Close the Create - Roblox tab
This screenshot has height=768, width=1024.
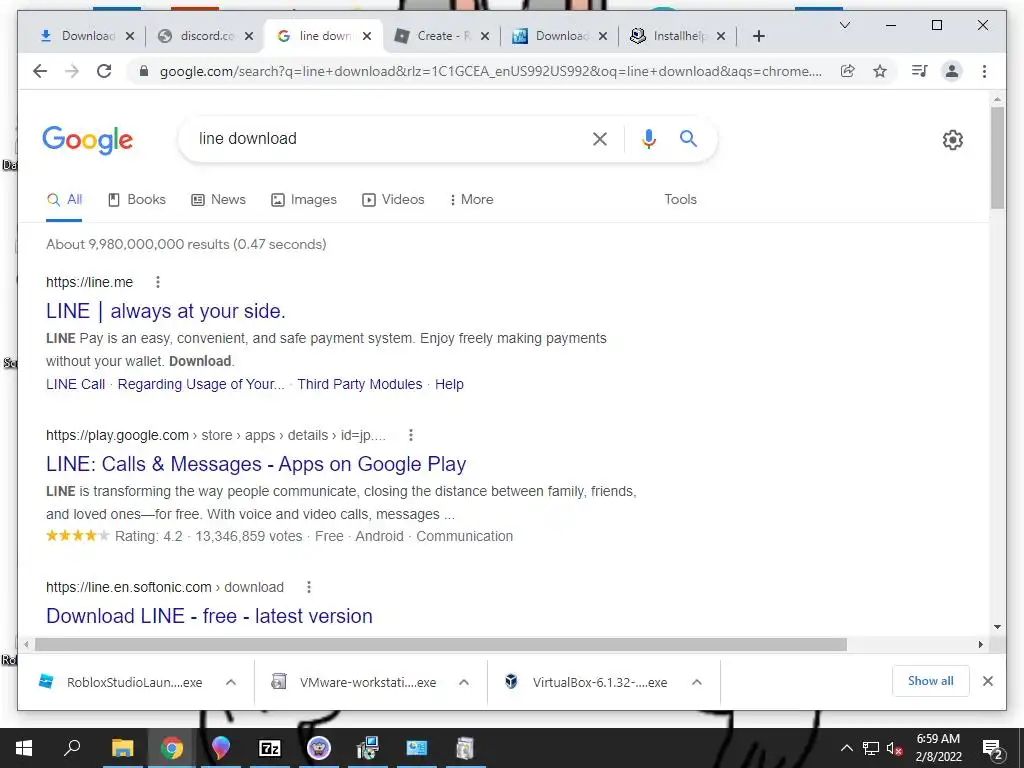click(x=485, y=37)
